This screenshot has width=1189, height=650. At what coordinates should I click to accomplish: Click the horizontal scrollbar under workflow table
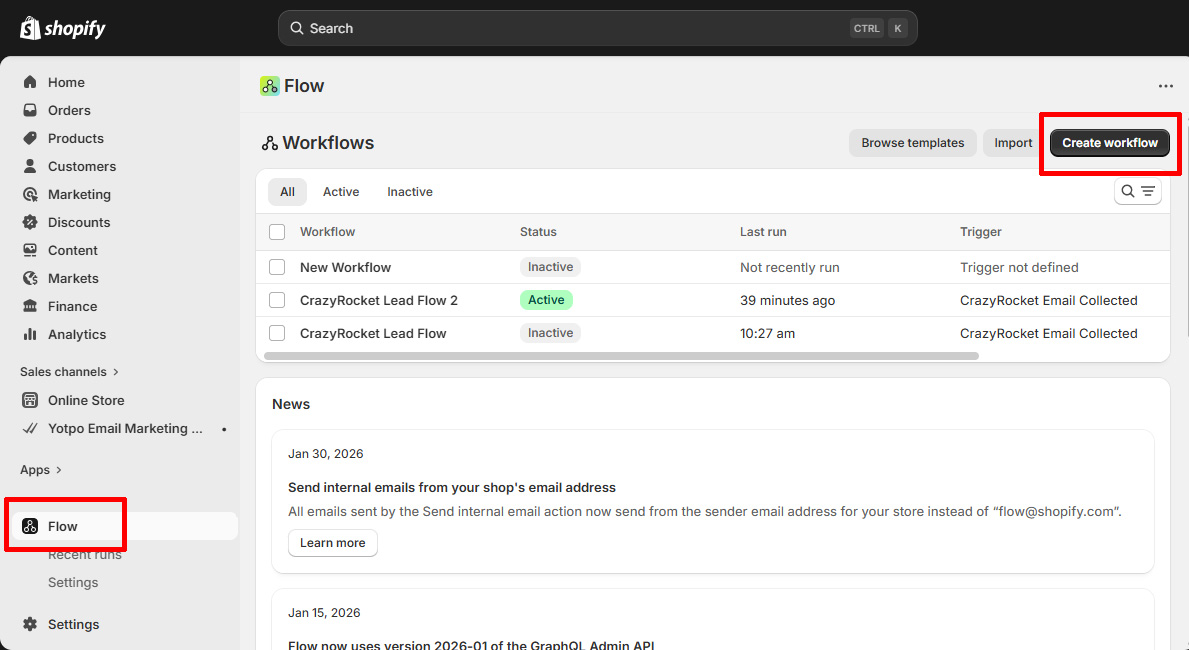(620, 356)
